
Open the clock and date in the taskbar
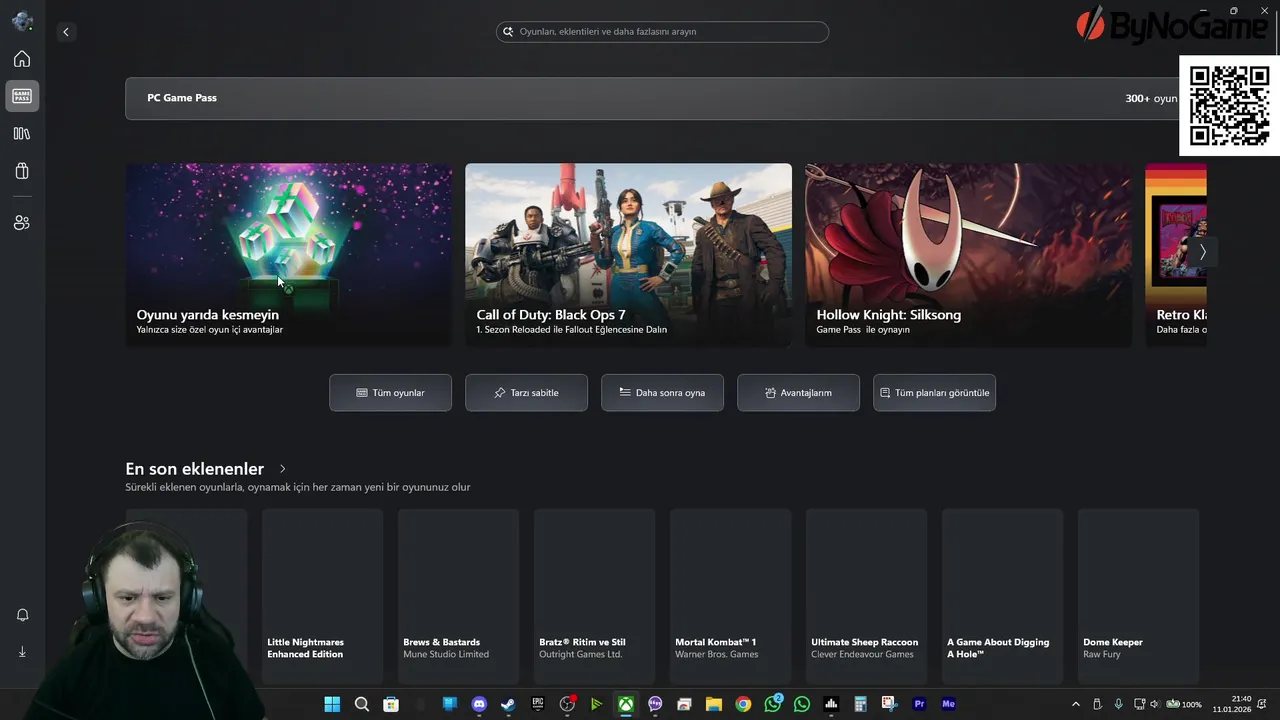(1232, 704)
